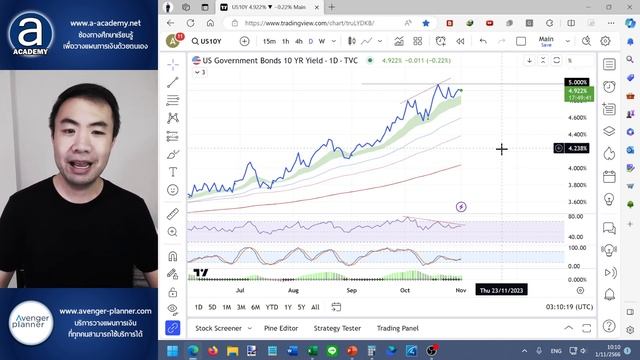
Task: Open the economic calendar panel
Action: (x=609, y=177)
